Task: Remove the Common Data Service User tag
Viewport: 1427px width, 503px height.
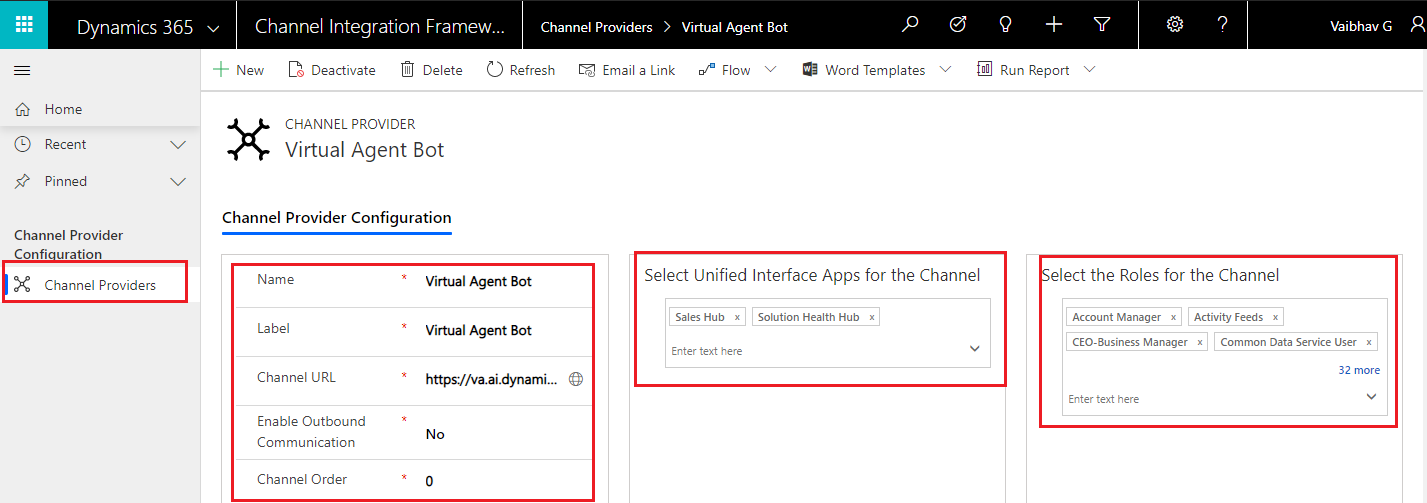Action: tap(1369, 342)
